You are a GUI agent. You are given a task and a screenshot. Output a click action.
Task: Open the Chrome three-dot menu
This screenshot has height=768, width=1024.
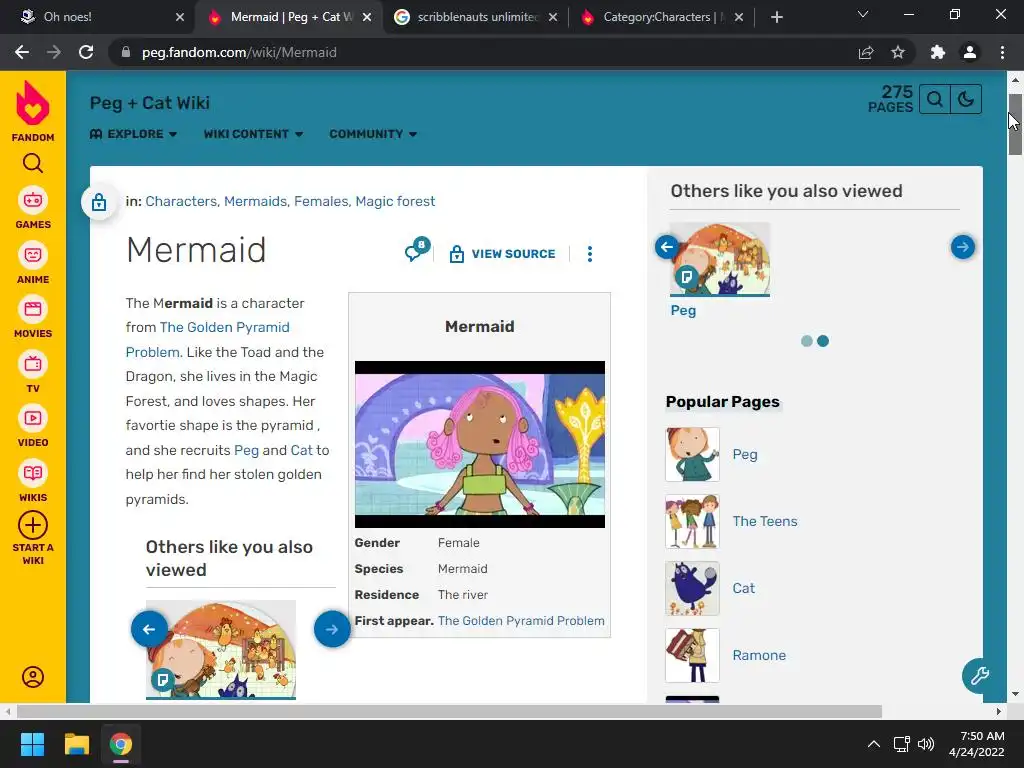pos(1002,52)
